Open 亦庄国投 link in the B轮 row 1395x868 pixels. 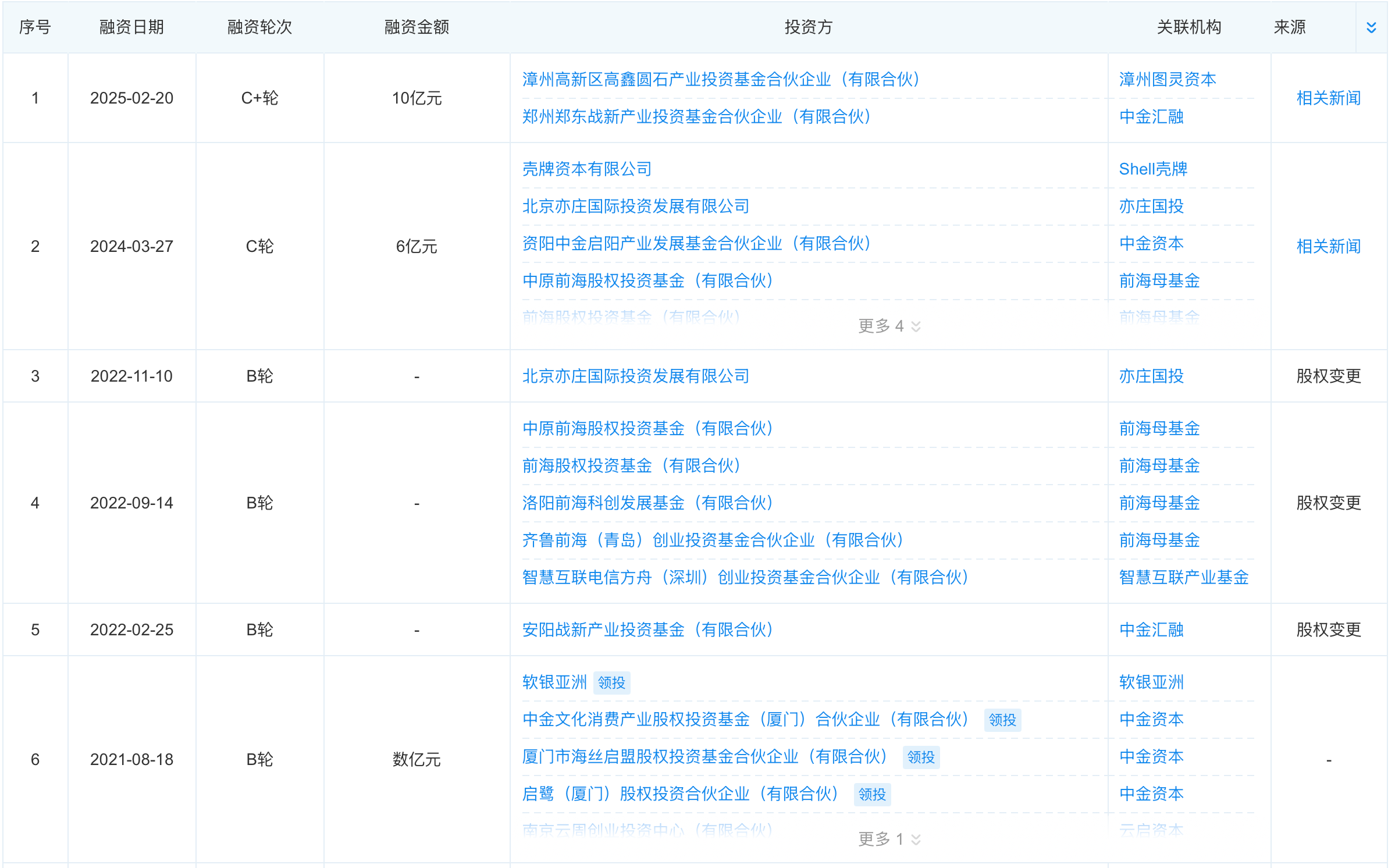pos(1152,376)
